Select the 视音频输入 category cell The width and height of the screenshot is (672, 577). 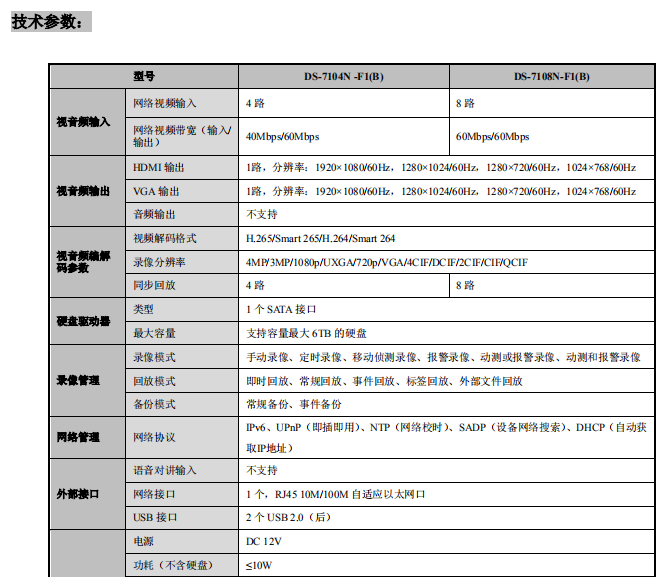pyautogui.click(x=87, y=122)
